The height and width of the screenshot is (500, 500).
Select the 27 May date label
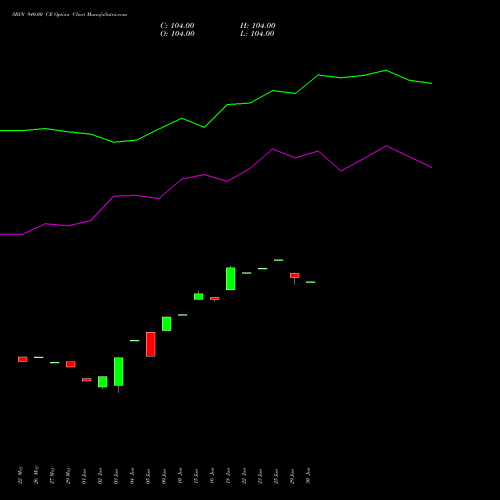[52, 475]
